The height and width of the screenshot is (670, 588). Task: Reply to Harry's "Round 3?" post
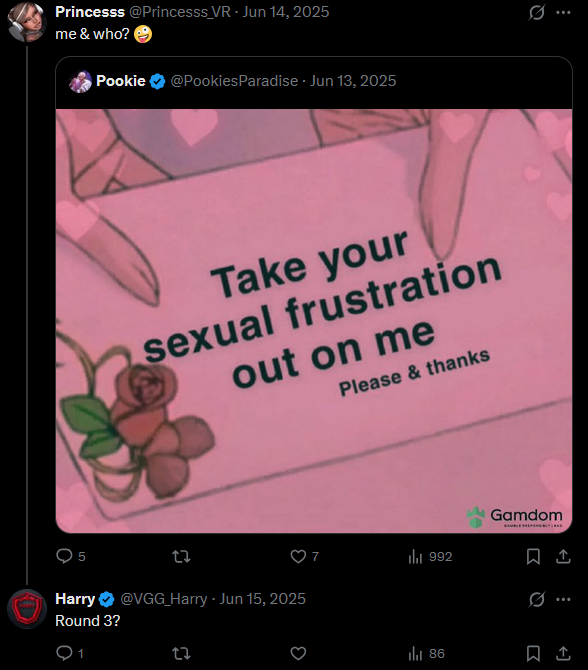pos(70,653)
